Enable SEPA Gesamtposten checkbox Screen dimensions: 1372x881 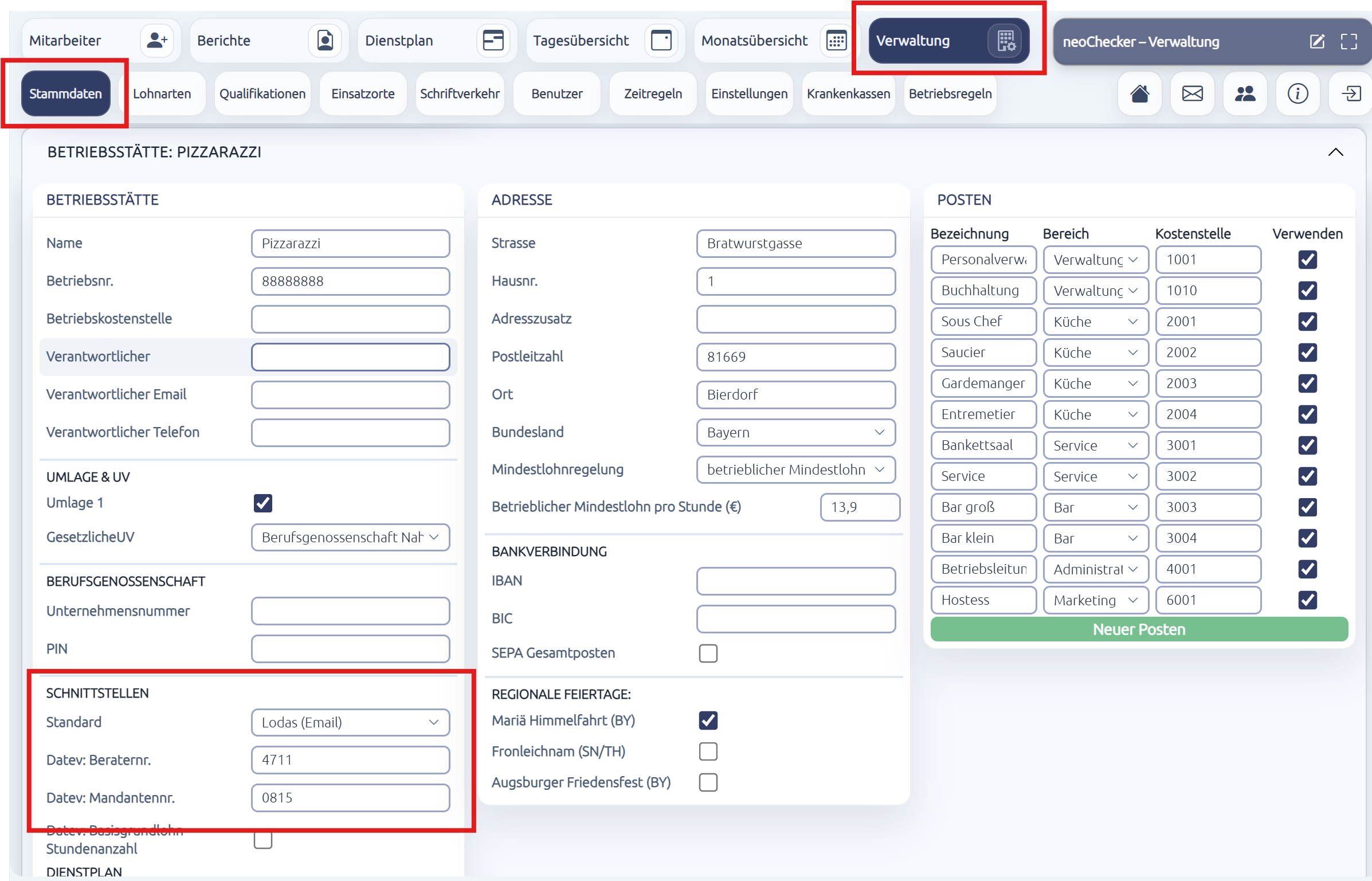(x=708, y=653)
